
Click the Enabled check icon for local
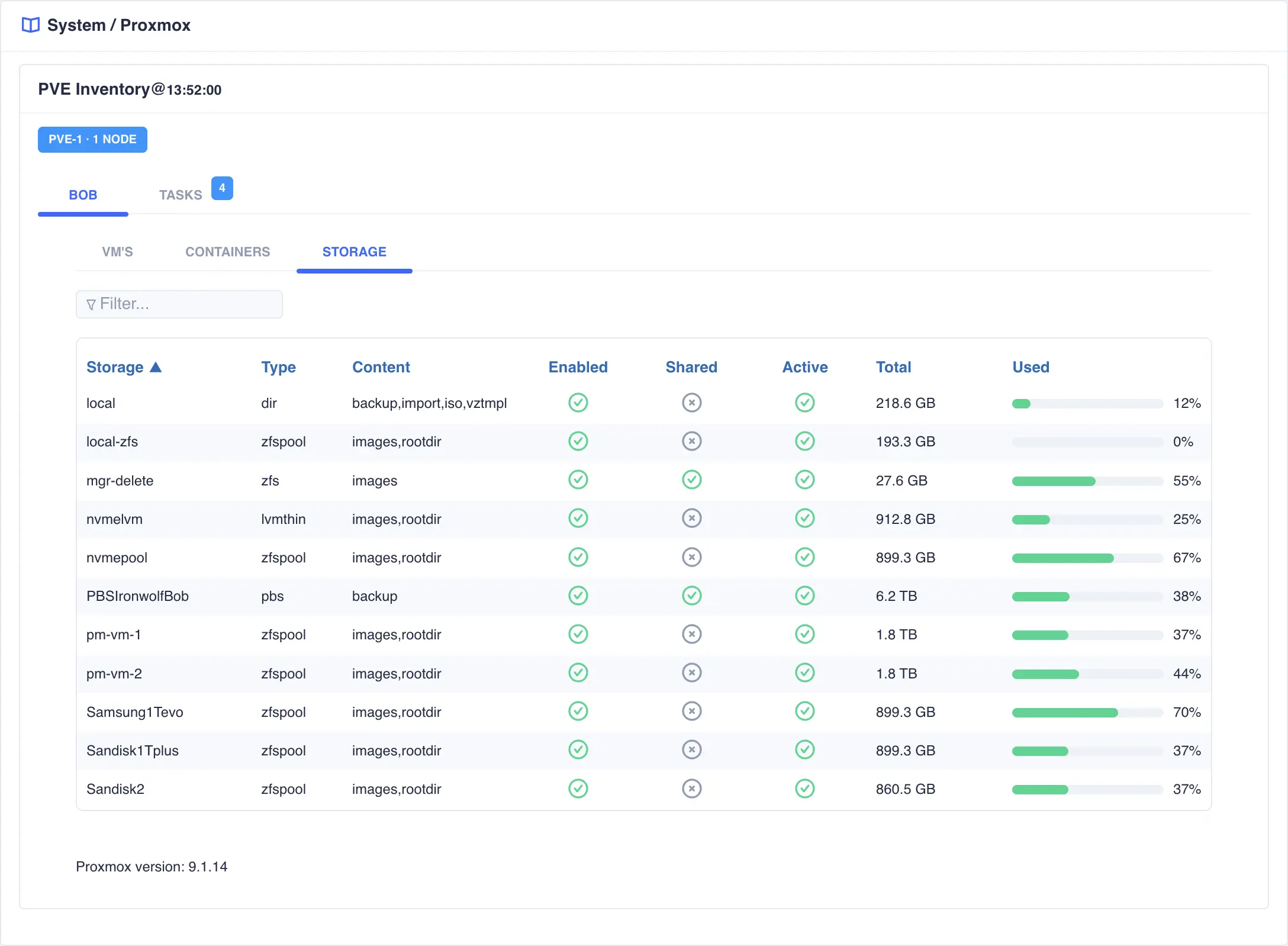pos(578,403)
